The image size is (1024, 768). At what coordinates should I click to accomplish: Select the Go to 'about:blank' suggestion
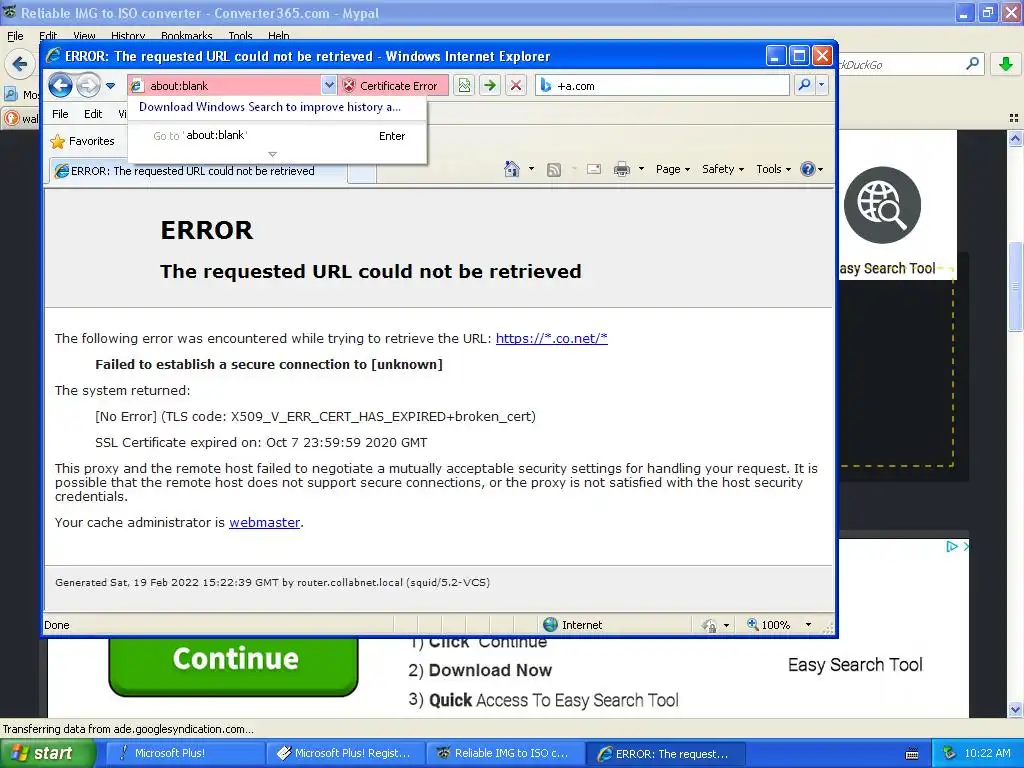pyautogui.click(x=279, y=136)
